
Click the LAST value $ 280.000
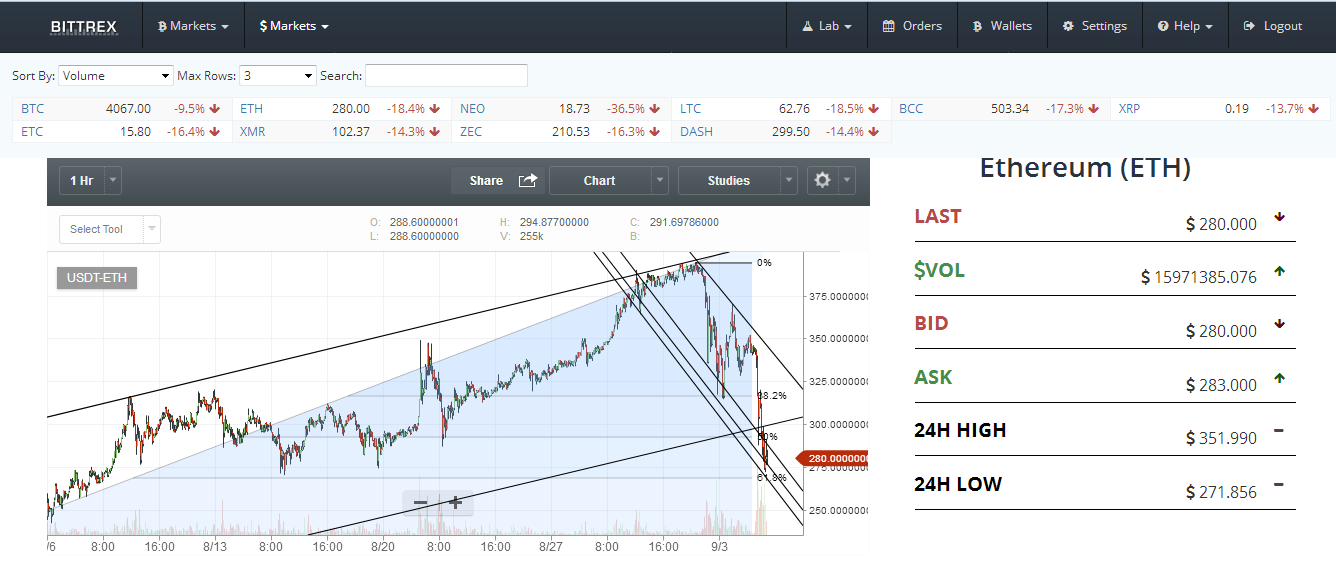[x=1221, y=224]
